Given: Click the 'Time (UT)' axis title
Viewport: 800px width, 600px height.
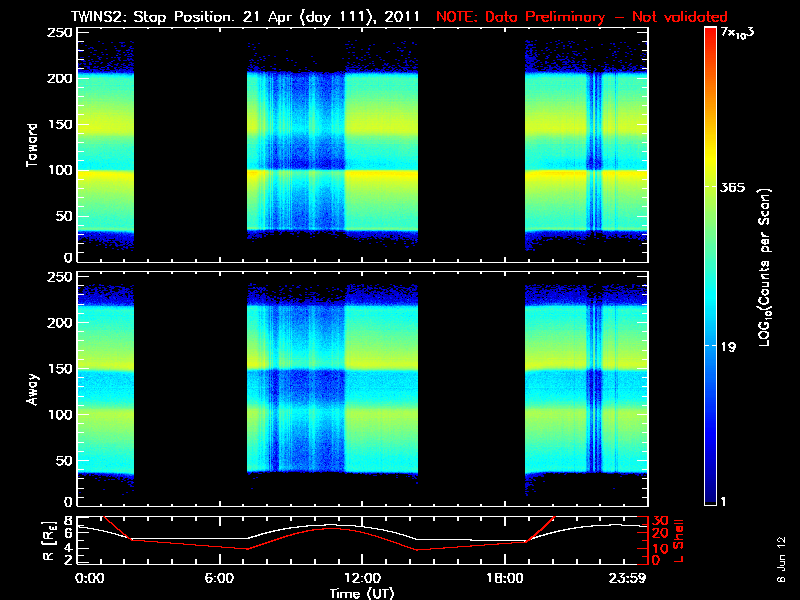Looking at the screenshot, I should point(363,593).
